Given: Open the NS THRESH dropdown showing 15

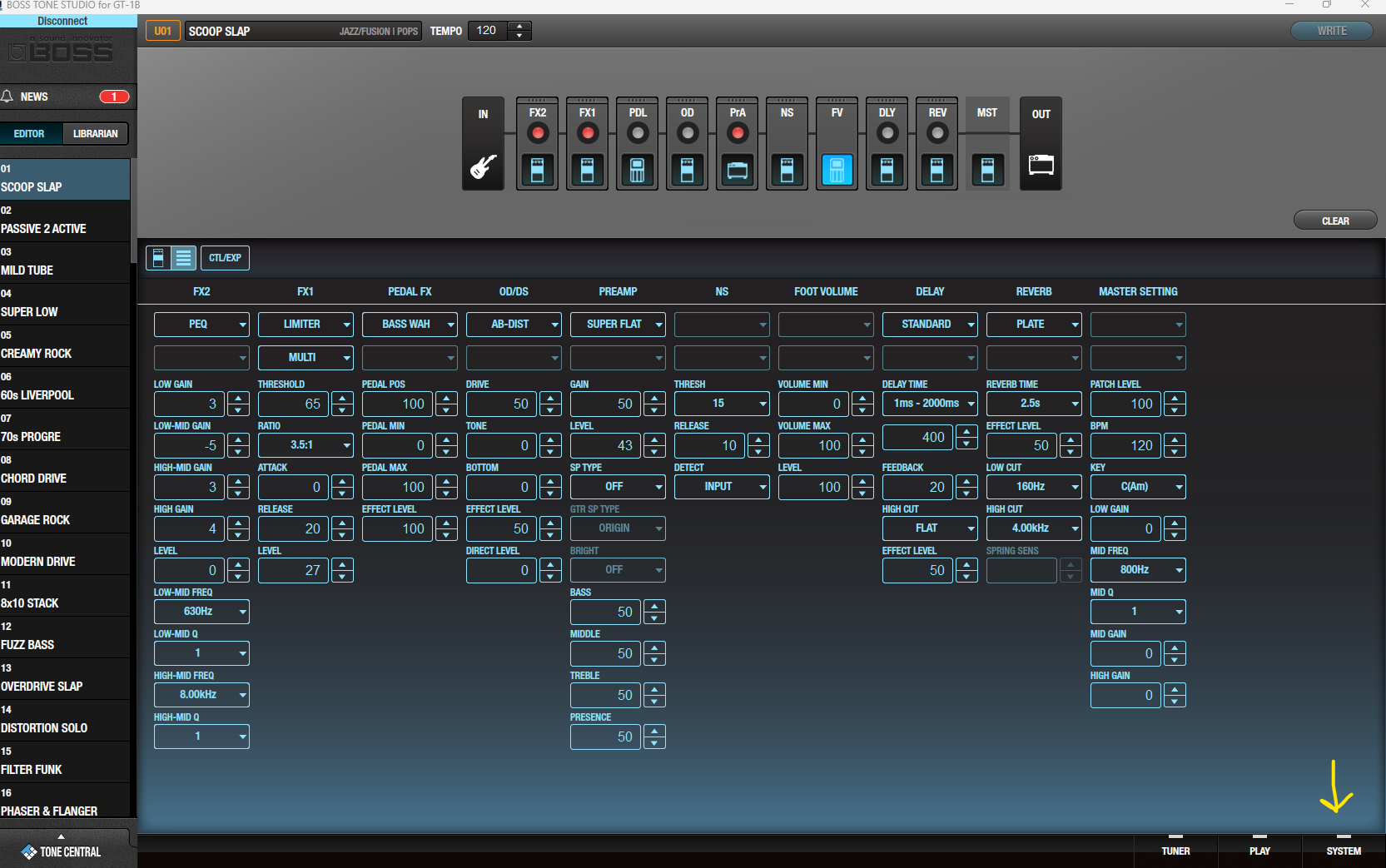Looking at the screenshot, I should point(722,404).
